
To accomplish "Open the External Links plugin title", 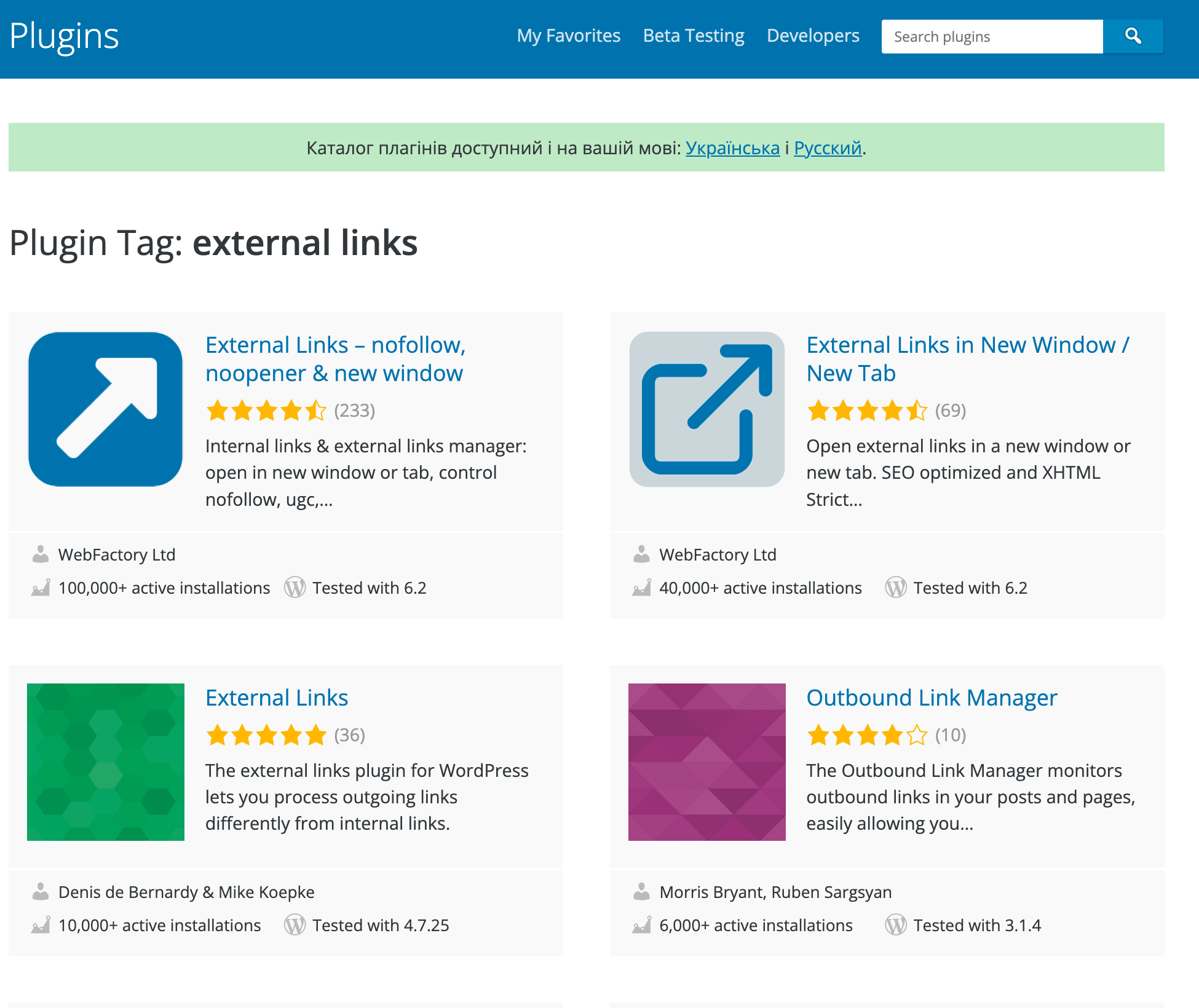I will coord(277,698).
